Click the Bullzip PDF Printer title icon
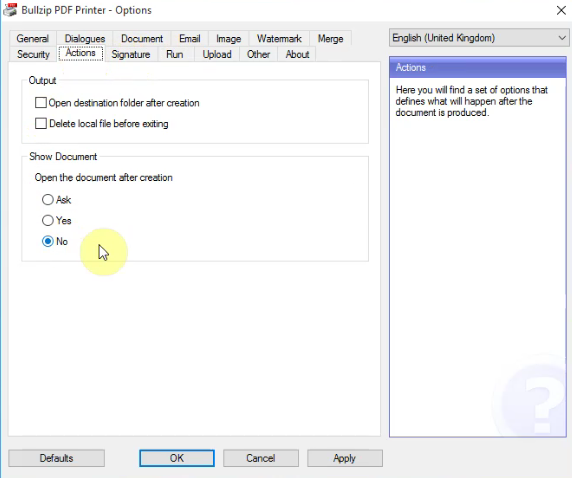 pyautogui.click(x=10, y=10)
